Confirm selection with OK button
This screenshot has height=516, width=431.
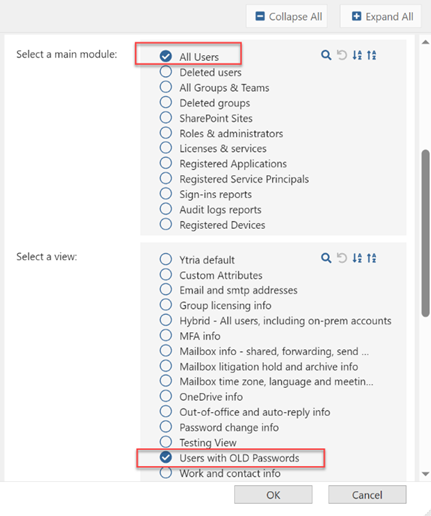tap(273, 495)
